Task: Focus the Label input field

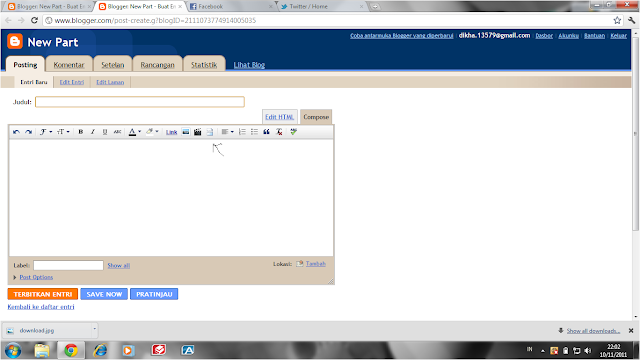Action: tap(68, 265)
